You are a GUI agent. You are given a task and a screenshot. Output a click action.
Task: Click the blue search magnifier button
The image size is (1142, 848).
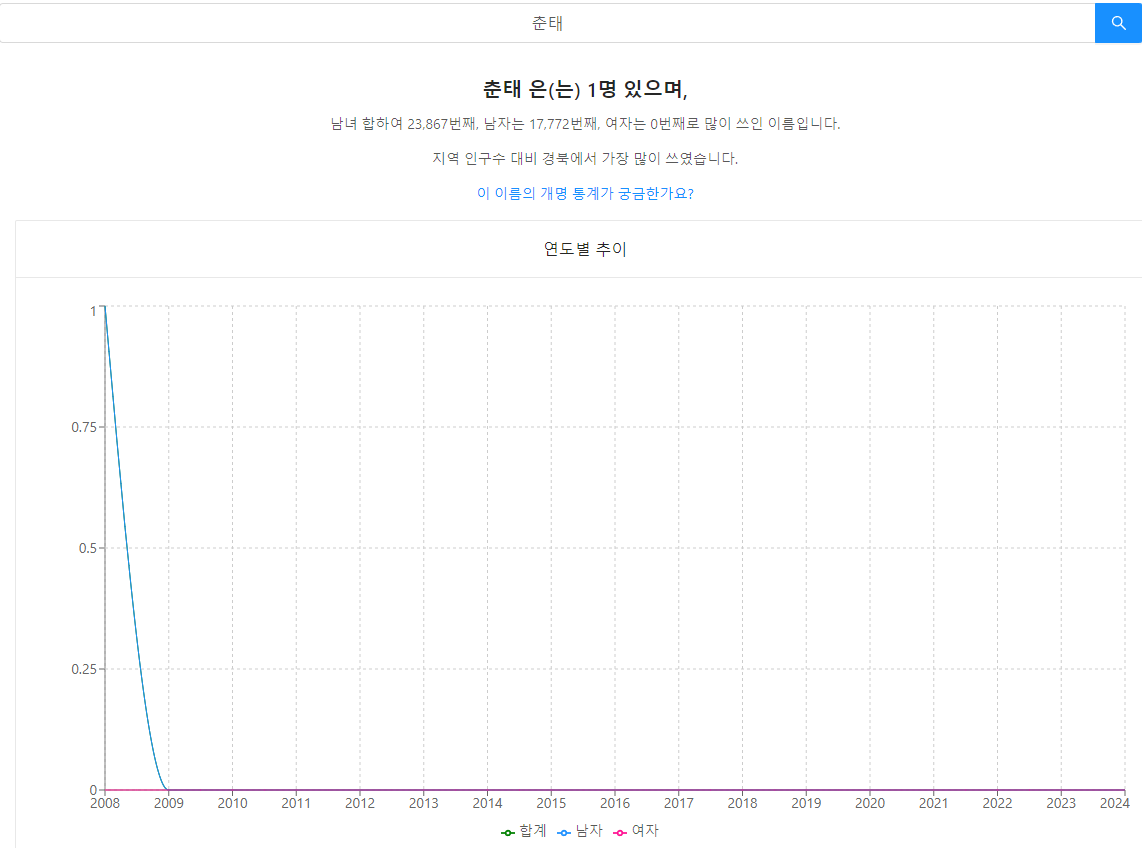[x=1118, y=23]
